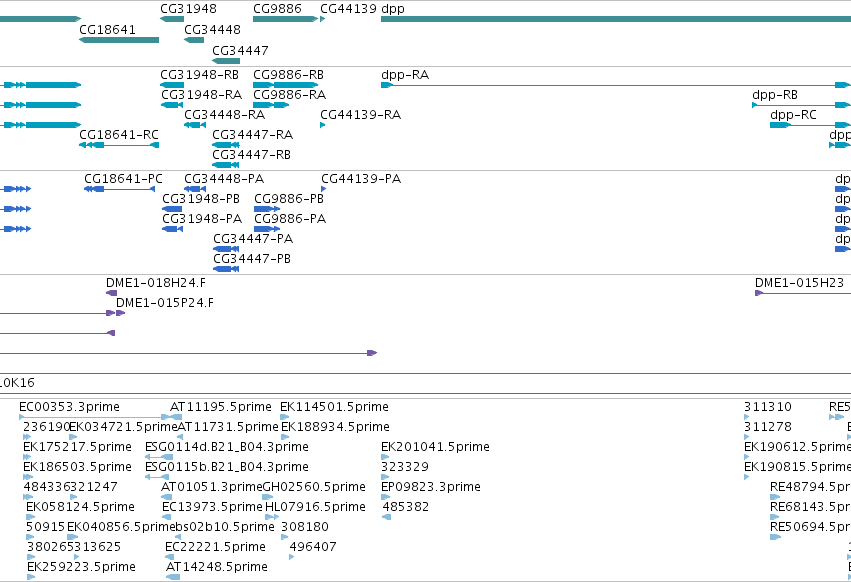Open protein CG34447-PA label
Viewport: 851px width, 582px height.
(253, 239)
